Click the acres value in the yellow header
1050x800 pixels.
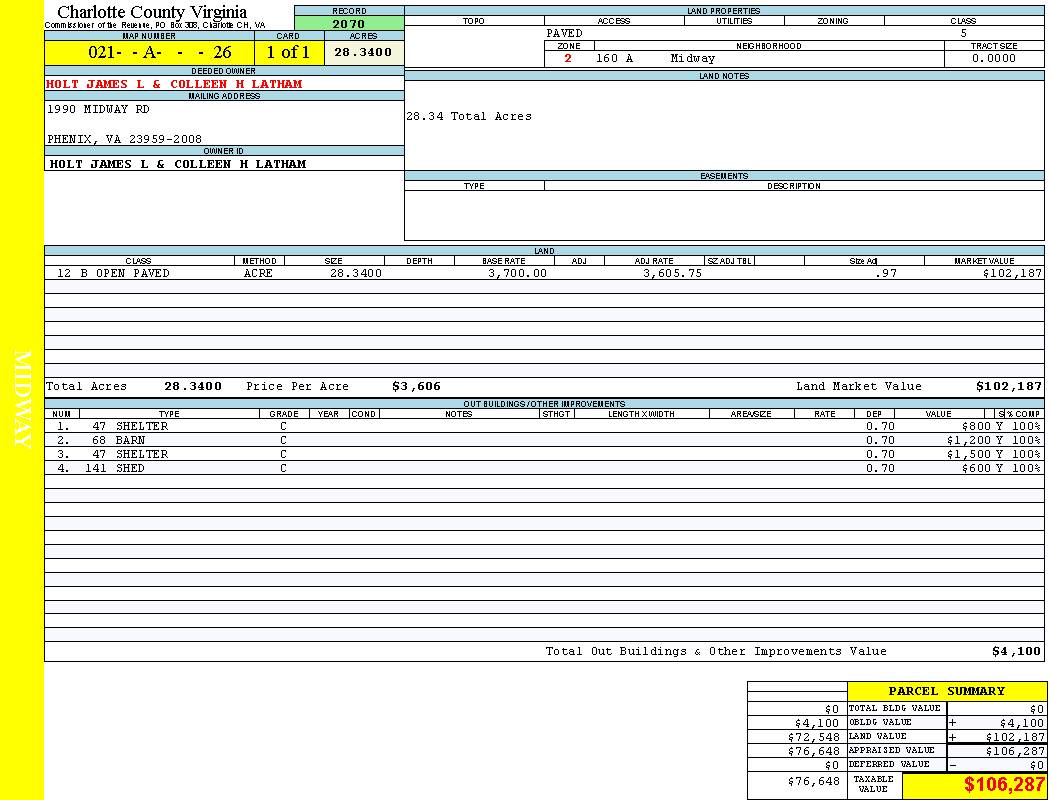tap(363, 52)
